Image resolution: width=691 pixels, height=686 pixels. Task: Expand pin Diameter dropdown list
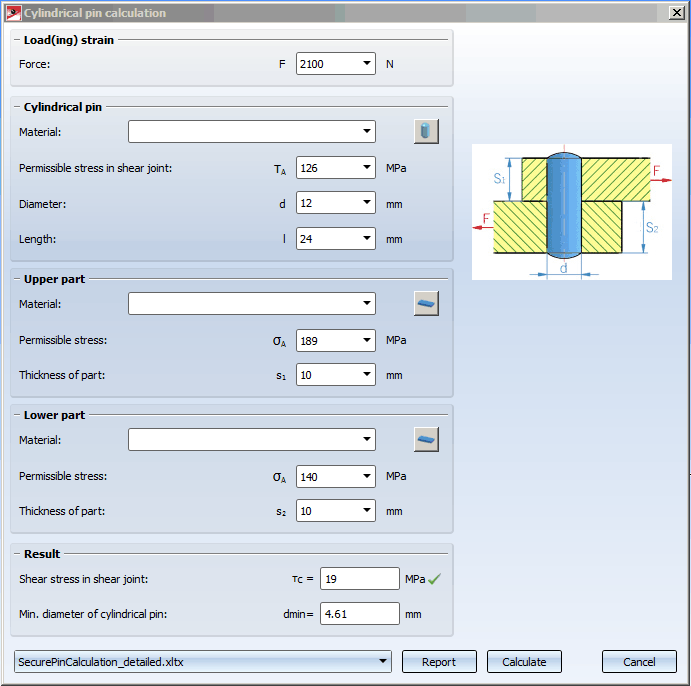[x=366, y=204]
